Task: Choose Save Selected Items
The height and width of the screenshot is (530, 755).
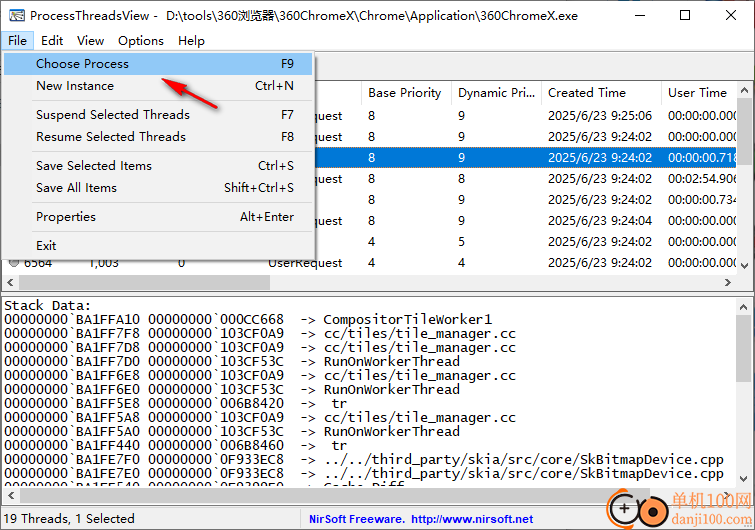Action: click(158, 166)
